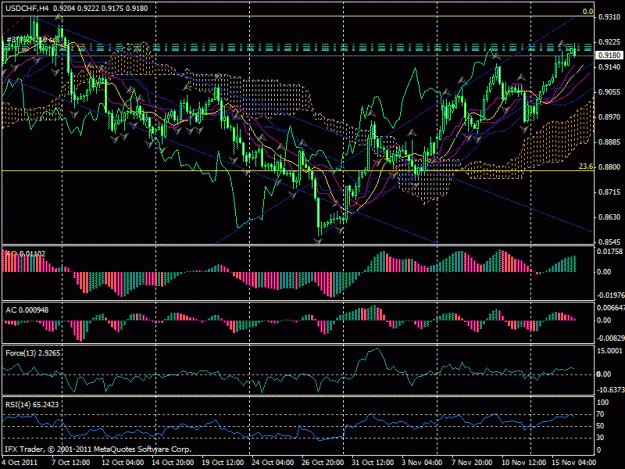Click the 7 Nov 20:00 time label
The width and height of the screenshot is (625, 469).
point(472,463)
